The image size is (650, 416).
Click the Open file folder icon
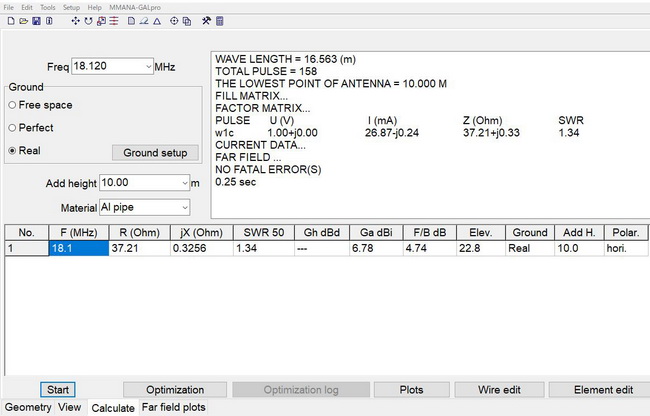[22, 21]
